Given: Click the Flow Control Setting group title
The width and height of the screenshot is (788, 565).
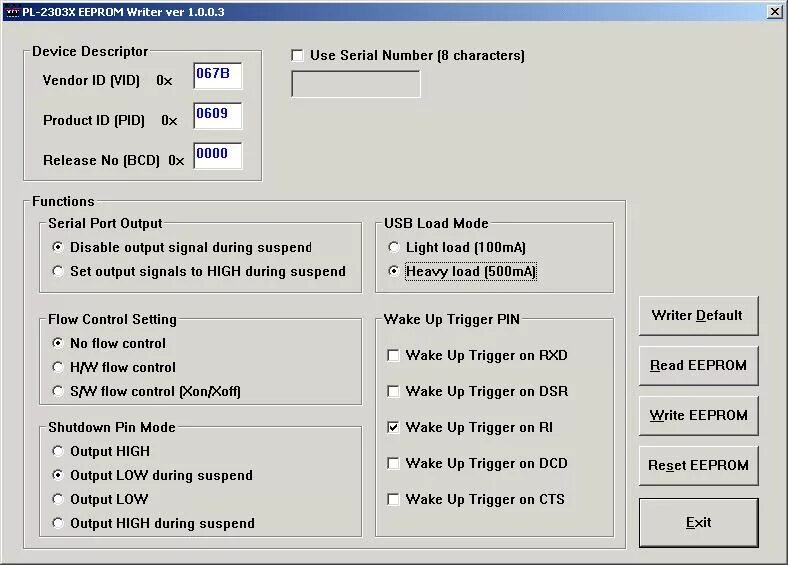Looking at the screenshot, I should pyautogui.click(x=112, y=320).
